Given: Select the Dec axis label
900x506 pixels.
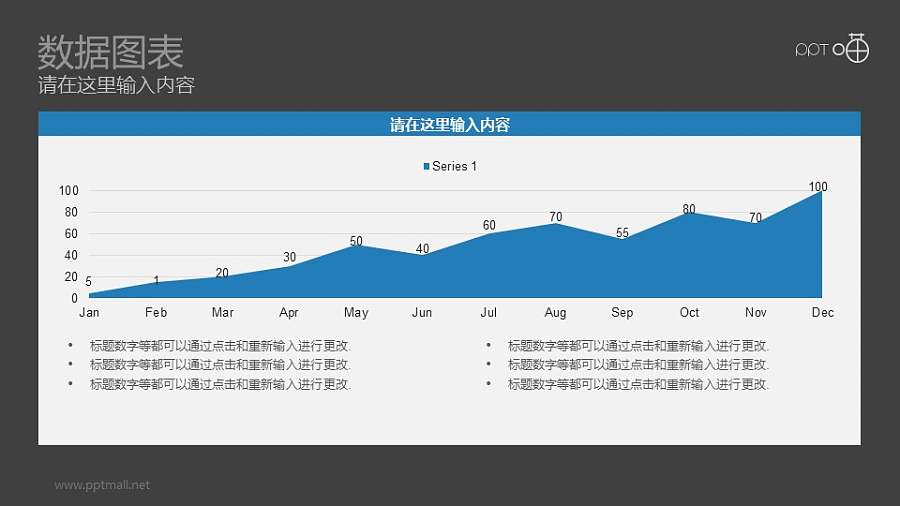Looking at the screenshot, I should click(x=823, y=312).
